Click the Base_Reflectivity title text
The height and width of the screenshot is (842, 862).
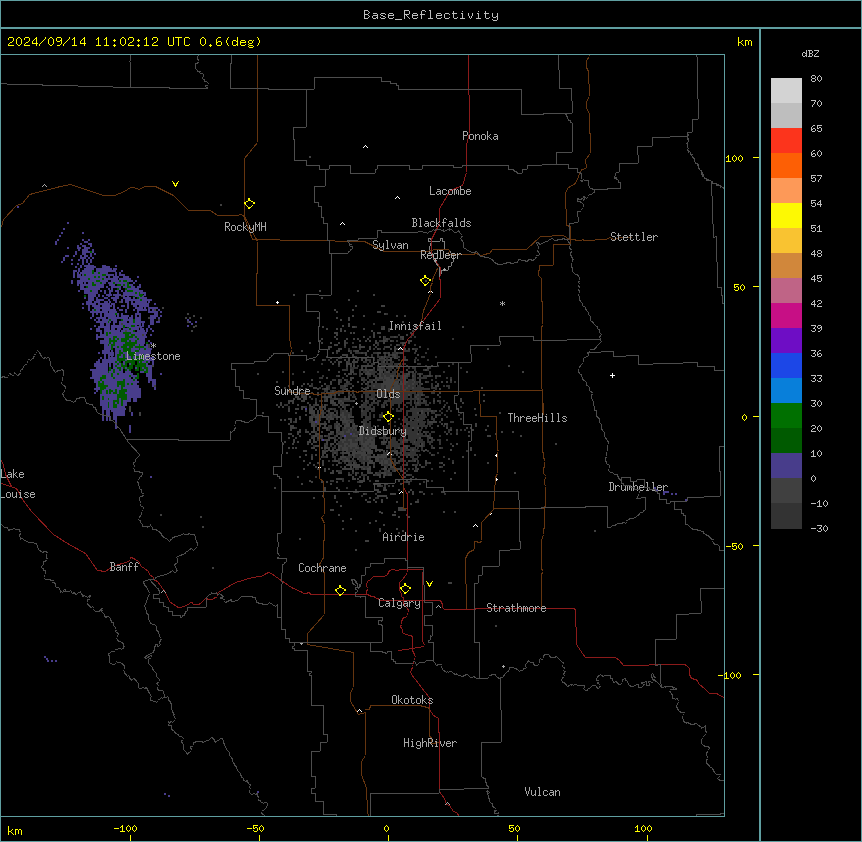pyautogui.click(x=431, y=15)
